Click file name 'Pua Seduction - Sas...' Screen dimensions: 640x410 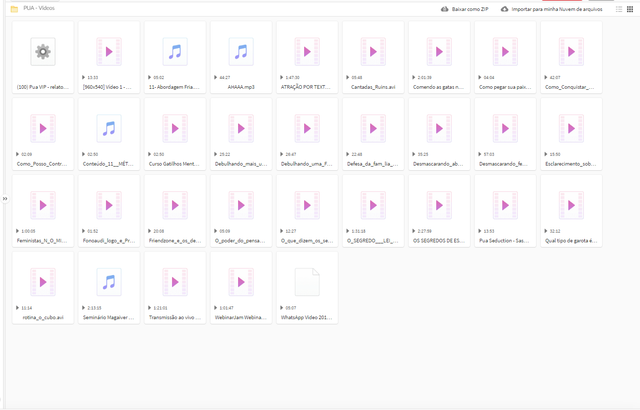(x=504, y=241)
